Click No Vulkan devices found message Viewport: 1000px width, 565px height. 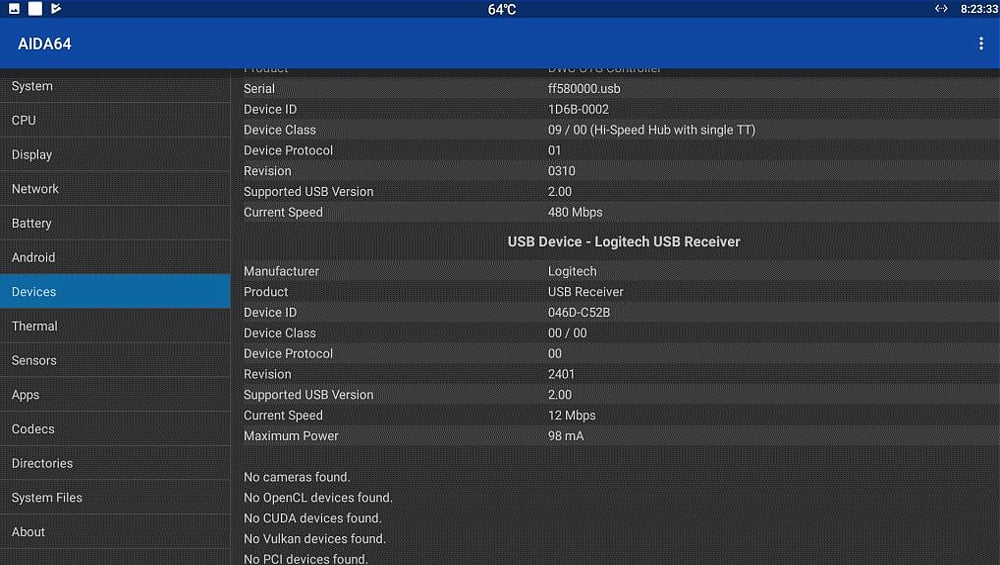[x=315, y=539]
